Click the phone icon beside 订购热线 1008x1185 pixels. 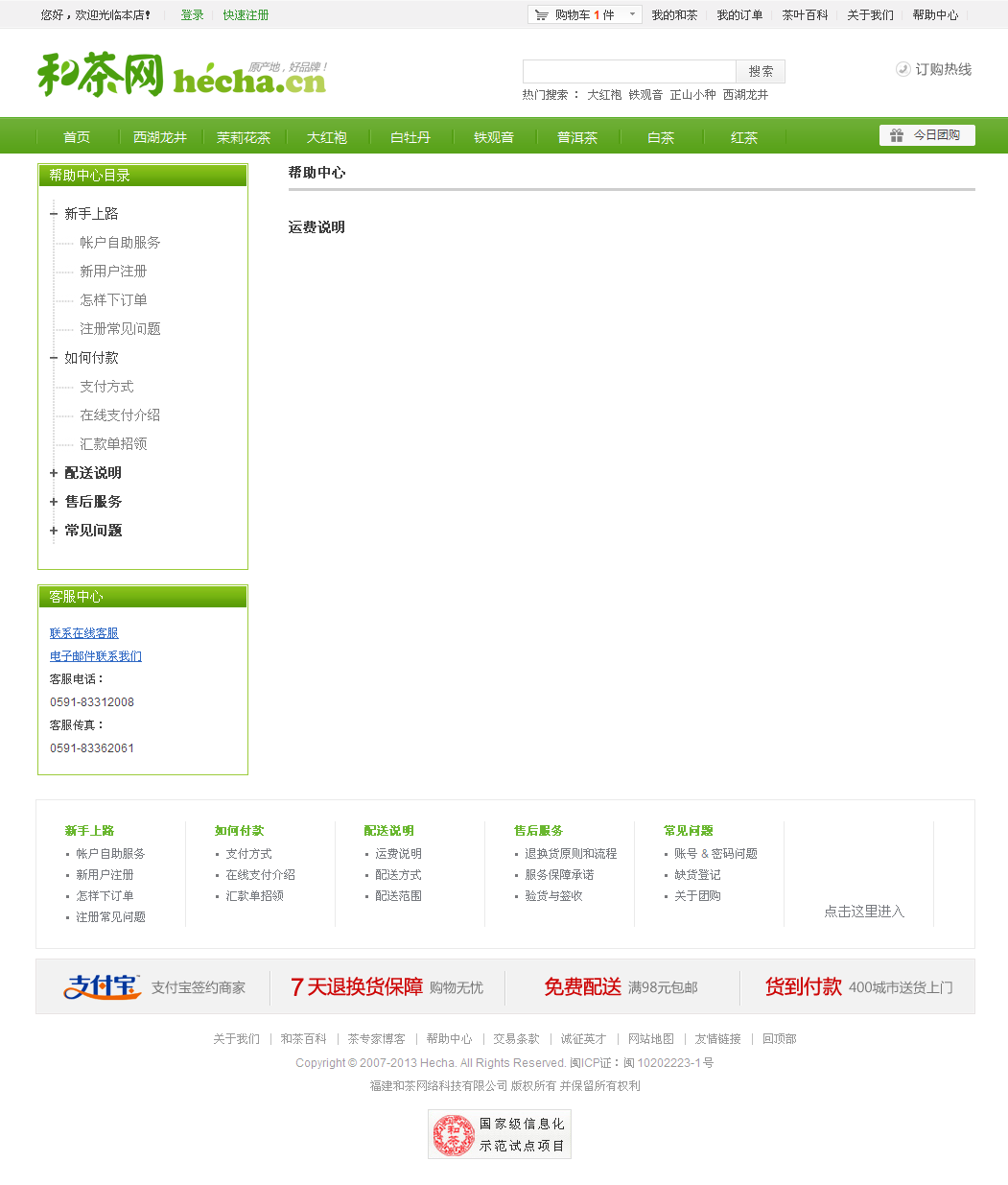(903, 69)
